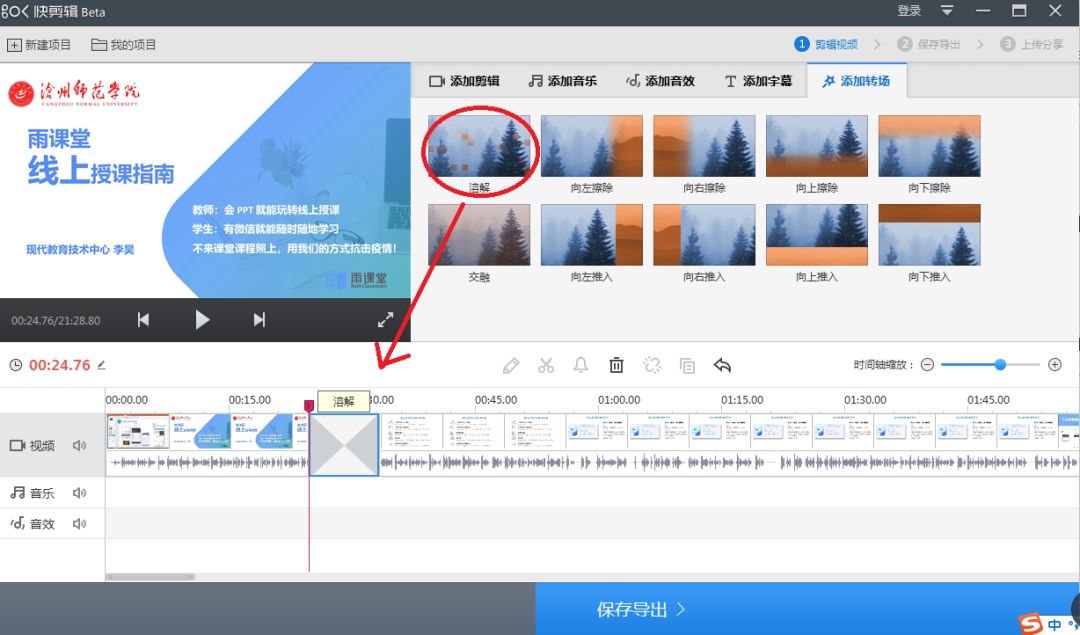Switch to the 添加音乐 tab
Image resolution: width=1080 pixels, height=635 pixels.
[562, 81]
